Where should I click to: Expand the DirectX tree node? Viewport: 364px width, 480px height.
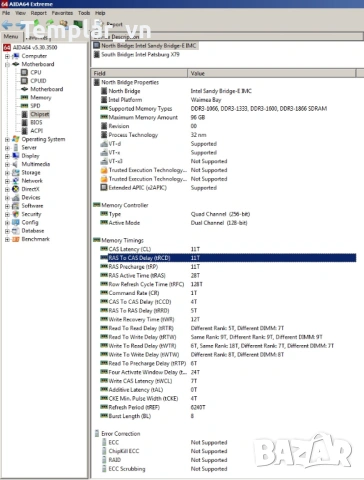point(7,189)
